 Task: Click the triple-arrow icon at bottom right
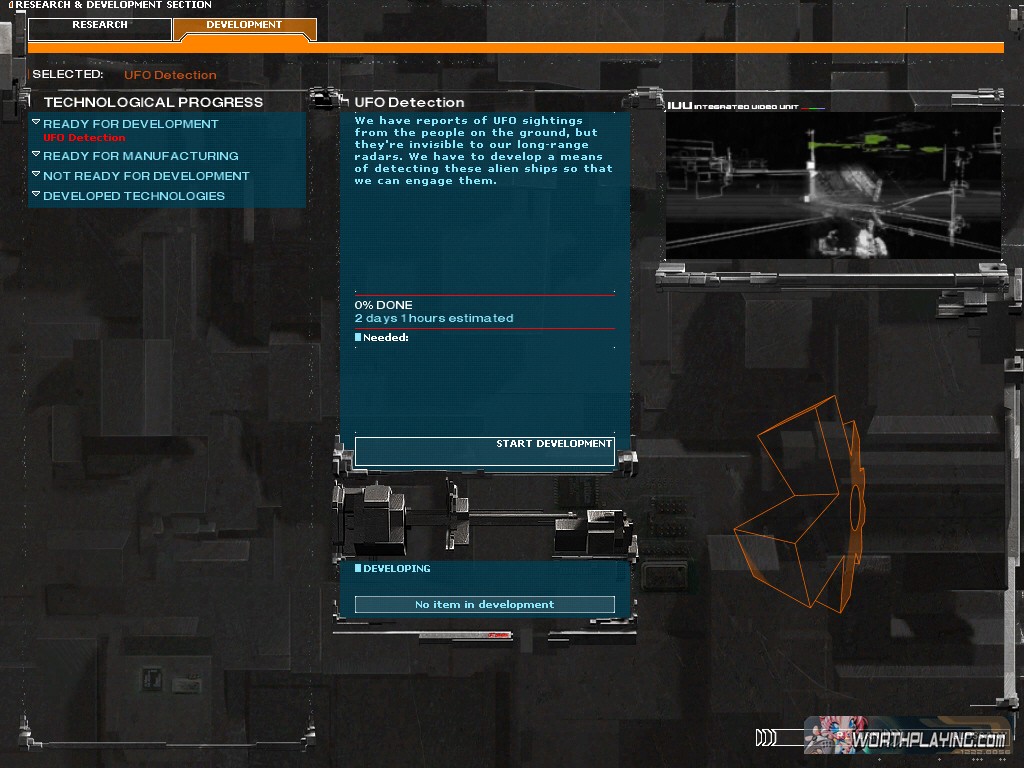click(766, 739)
